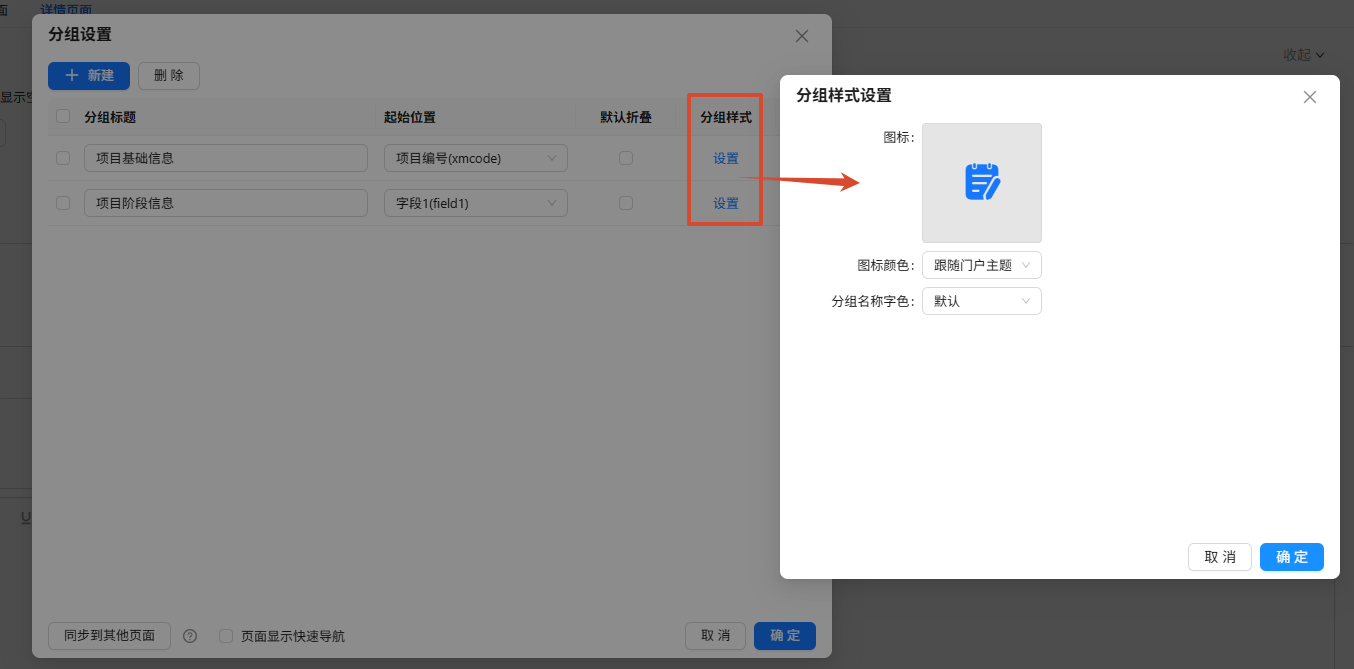Click 同步到其他页面 button
This screenshot has width=1354, height=669.
click(109, 636)
